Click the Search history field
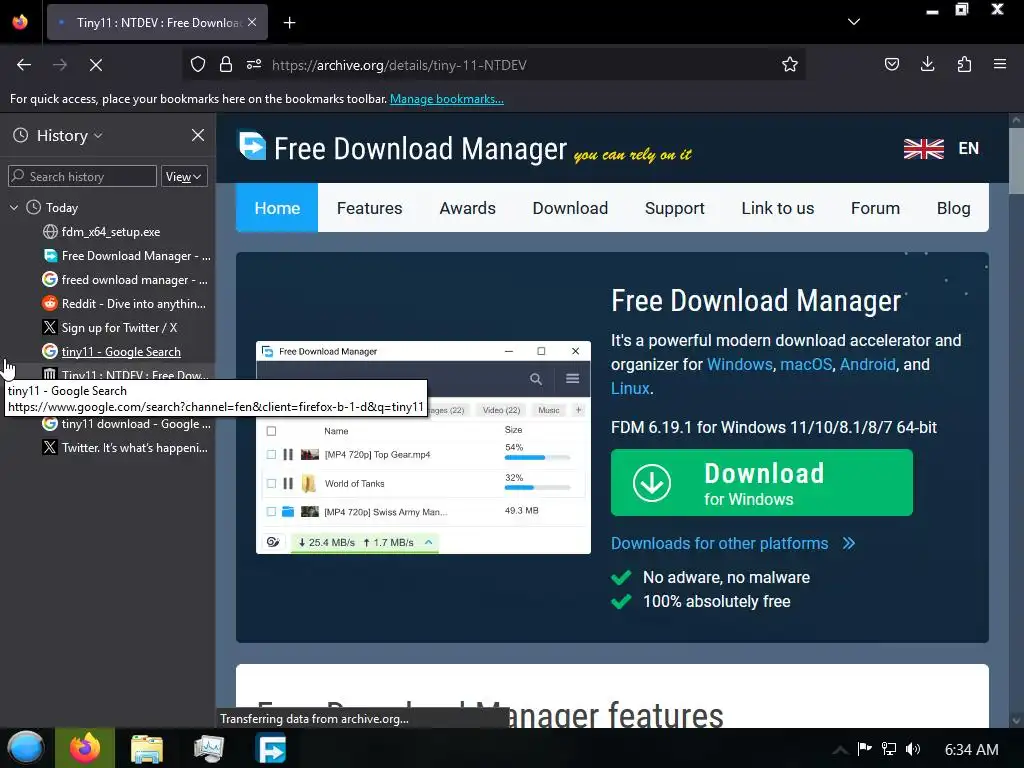This screenshot has height=768, width=1024. 82,176
